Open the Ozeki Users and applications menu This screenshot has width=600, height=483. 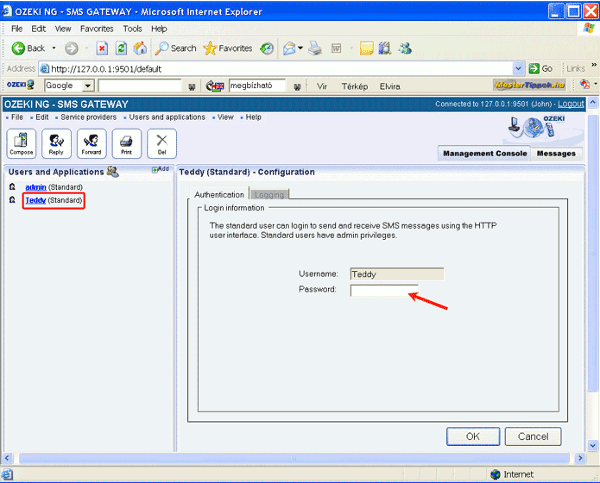167,117
